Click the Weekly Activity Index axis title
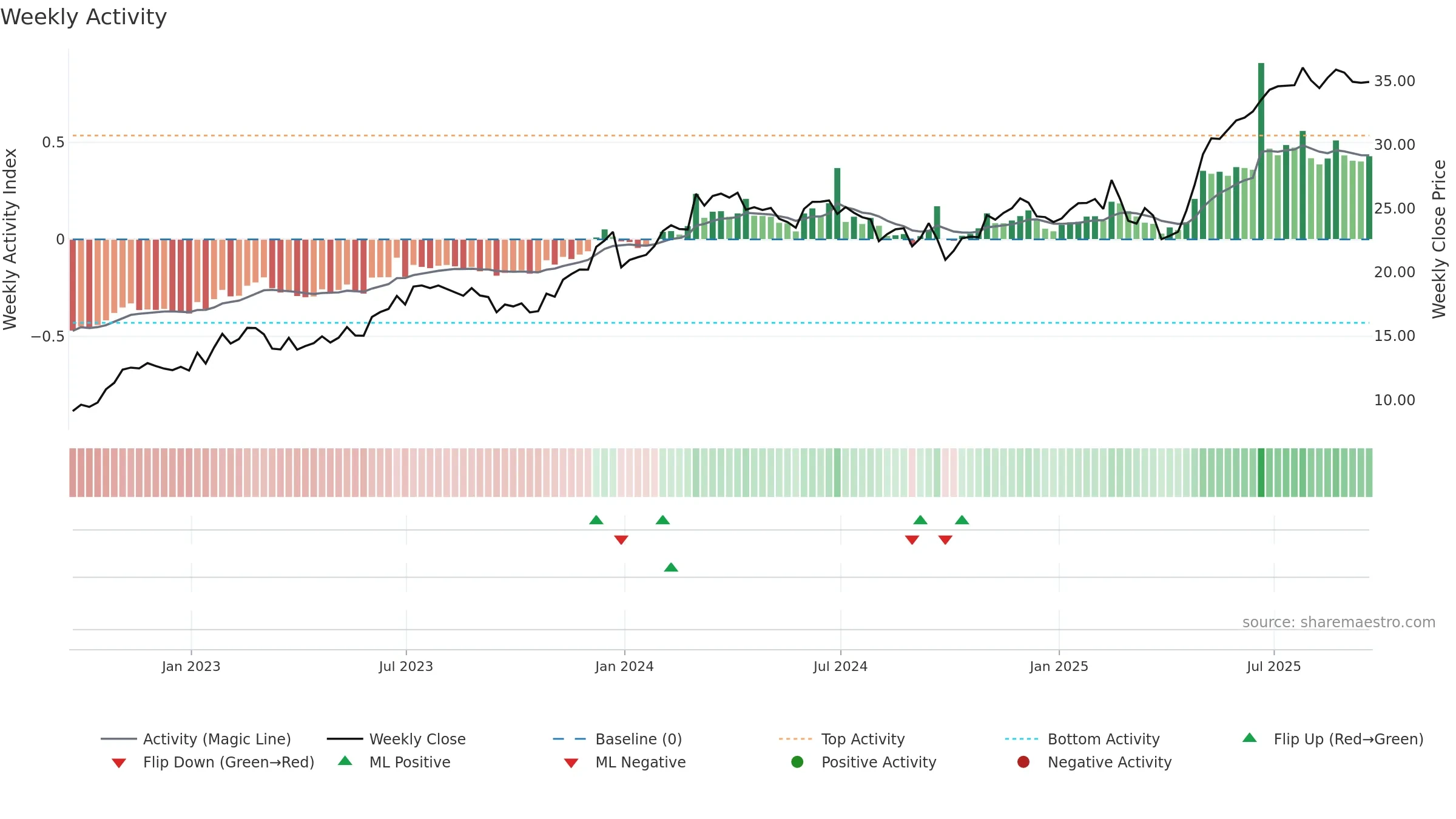1456x819 pixels. pos(10,240)
